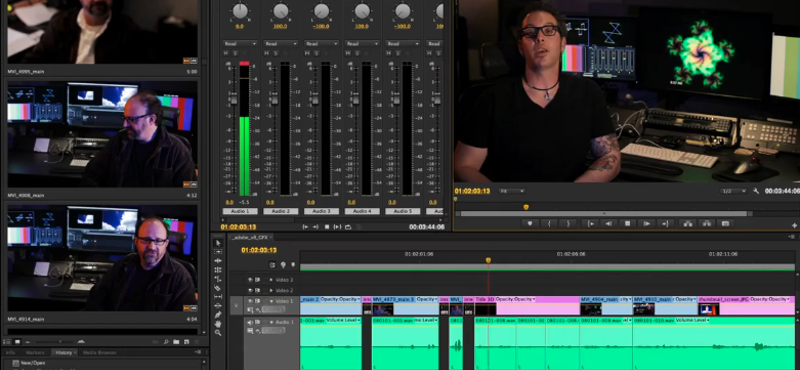Select the Pen tool
This screenshot has height=370, width=800.
218,314
